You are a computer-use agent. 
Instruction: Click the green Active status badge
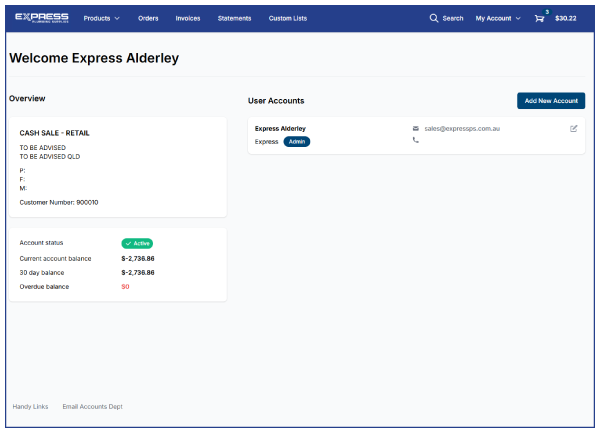point(137,243)
